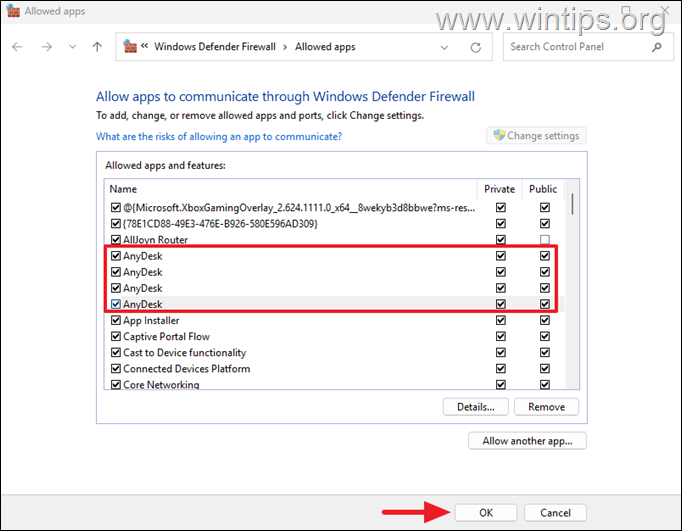Toggle Public for App Installer
Screen dimensions: 682x531
tap(545, 321)
